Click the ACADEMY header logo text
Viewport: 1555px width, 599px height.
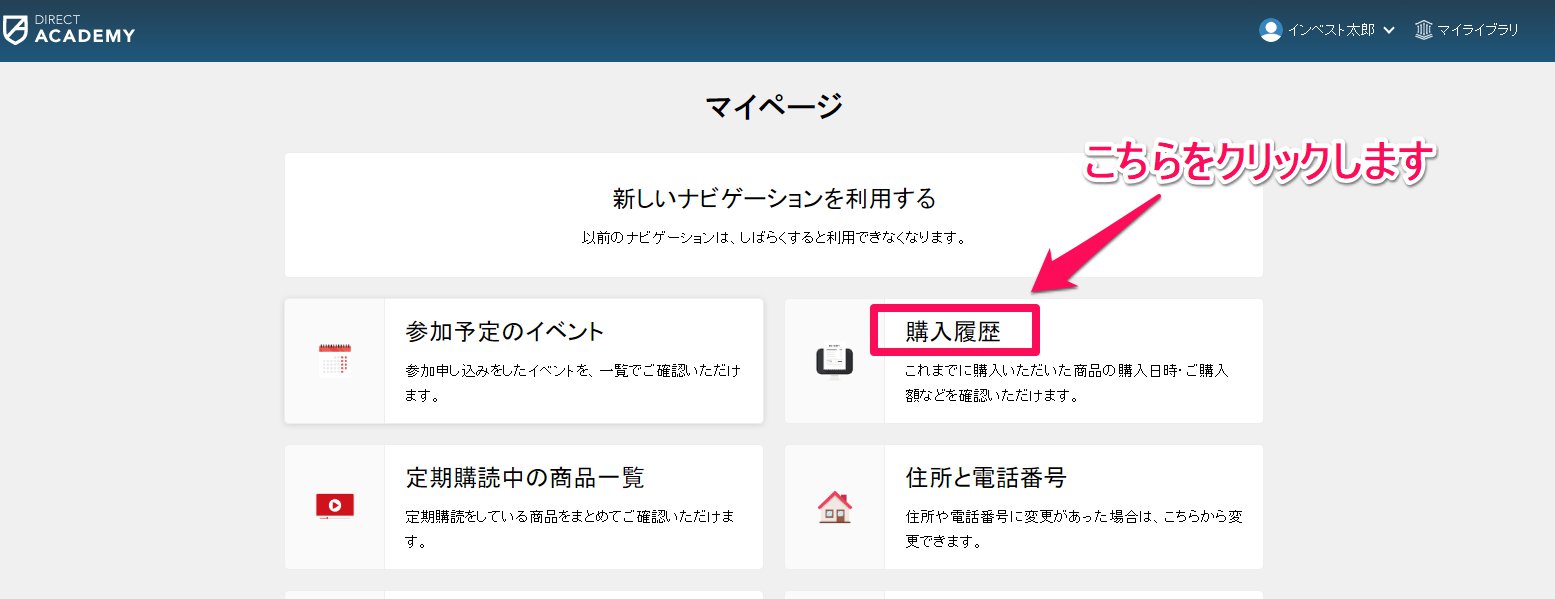tap(84, 36)
